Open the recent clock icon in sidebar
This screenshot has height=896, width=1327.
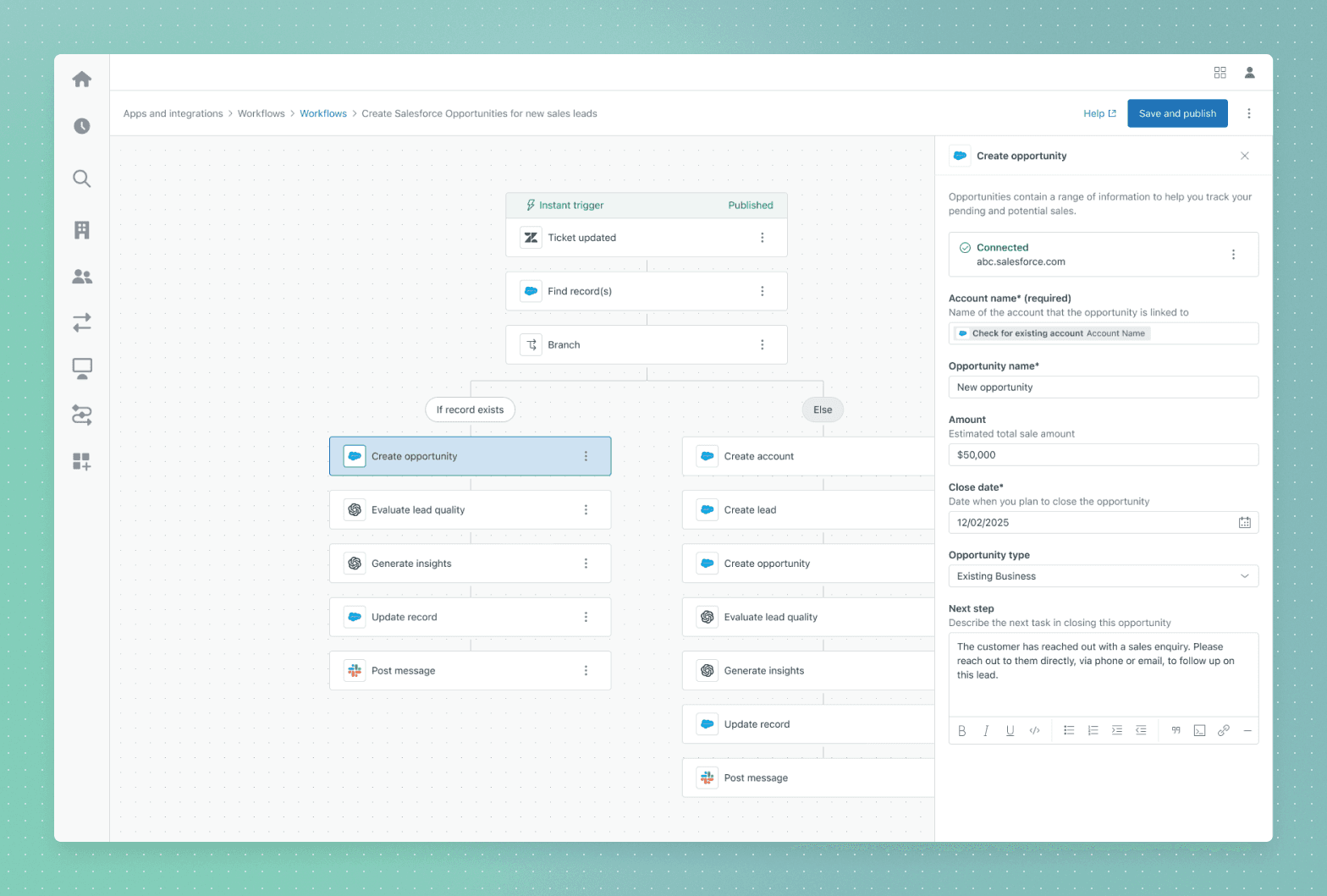pyautogui.click(x=82, y=126)
